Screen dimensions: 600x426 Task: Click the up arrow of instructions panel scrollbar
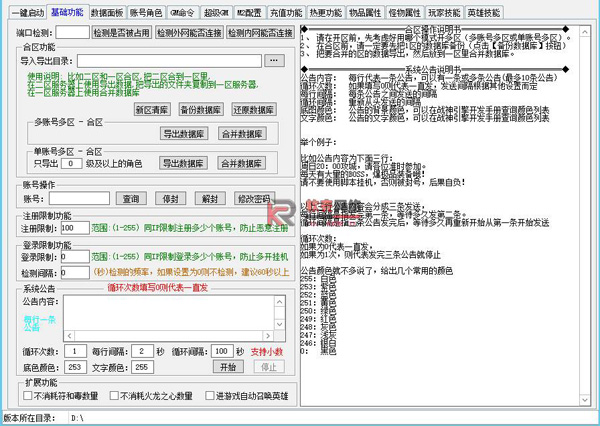[584, 32]
